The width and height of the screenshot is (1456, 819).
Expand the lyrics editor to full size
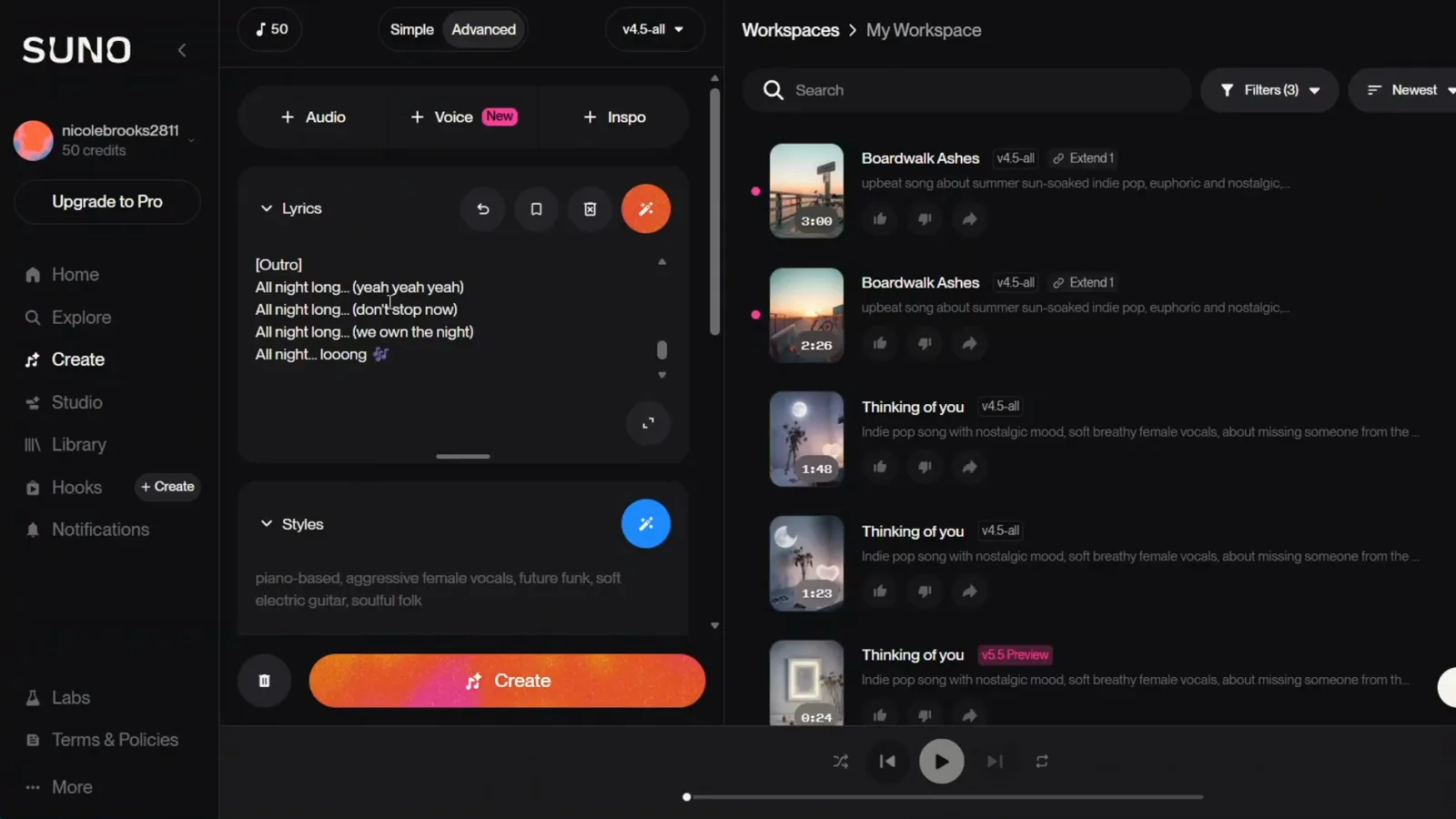pyautogui.click(x=648, y=423)
